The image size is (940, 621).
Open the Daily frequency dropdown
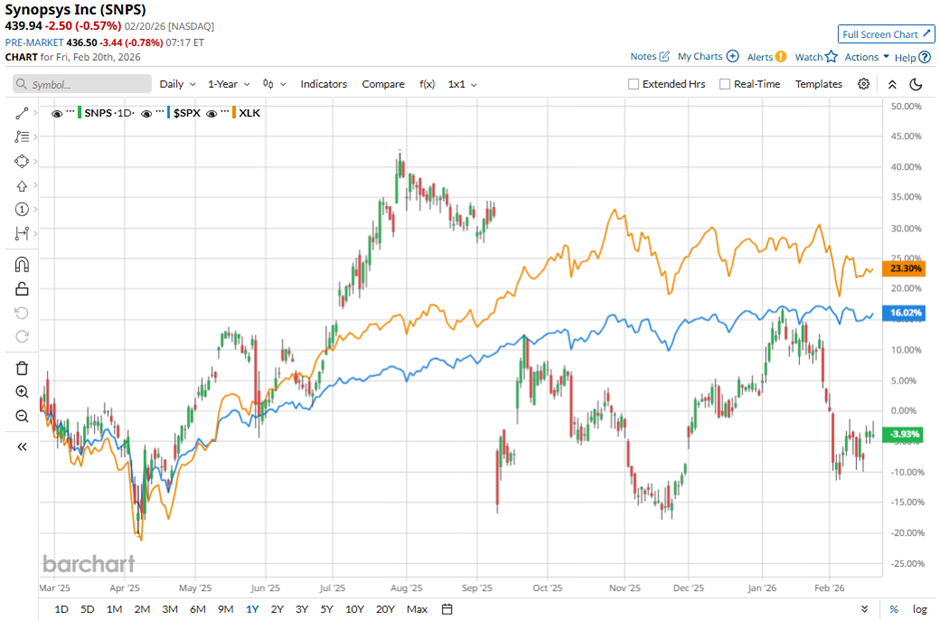(x=176, y=85)
